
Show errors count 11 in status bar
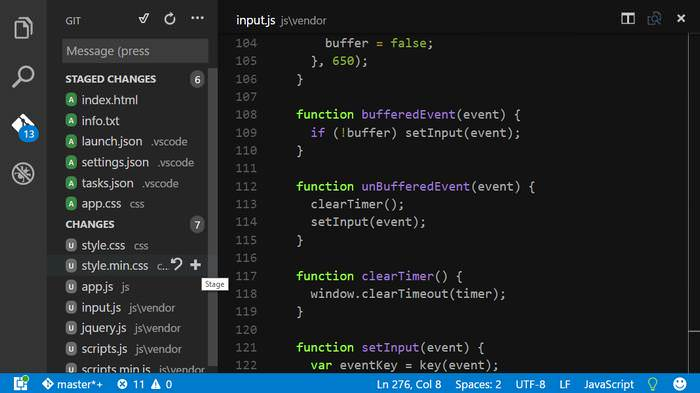pos(131,384)
